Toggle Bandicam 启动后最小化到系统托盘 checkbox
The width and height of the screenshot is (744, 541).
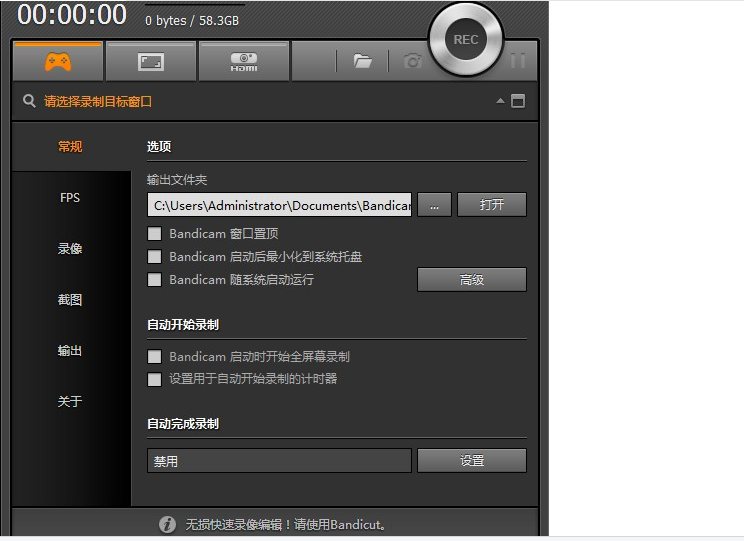[154, 257]
